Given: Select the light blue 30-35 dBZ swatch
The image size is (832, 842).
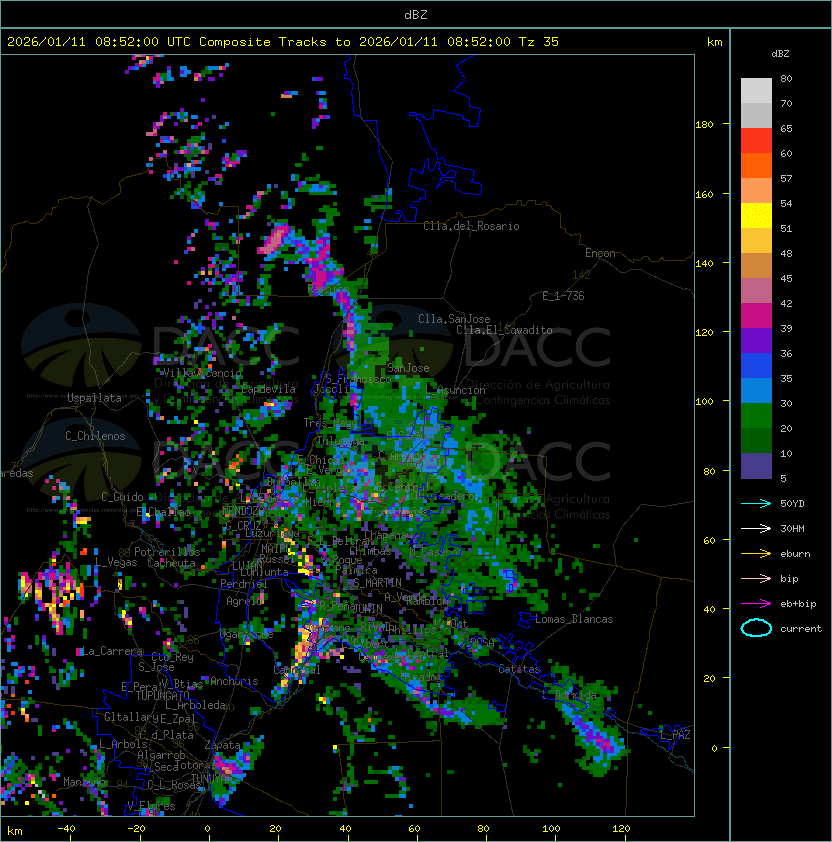Looking at the screenshot, I should (x=756, y=391).
